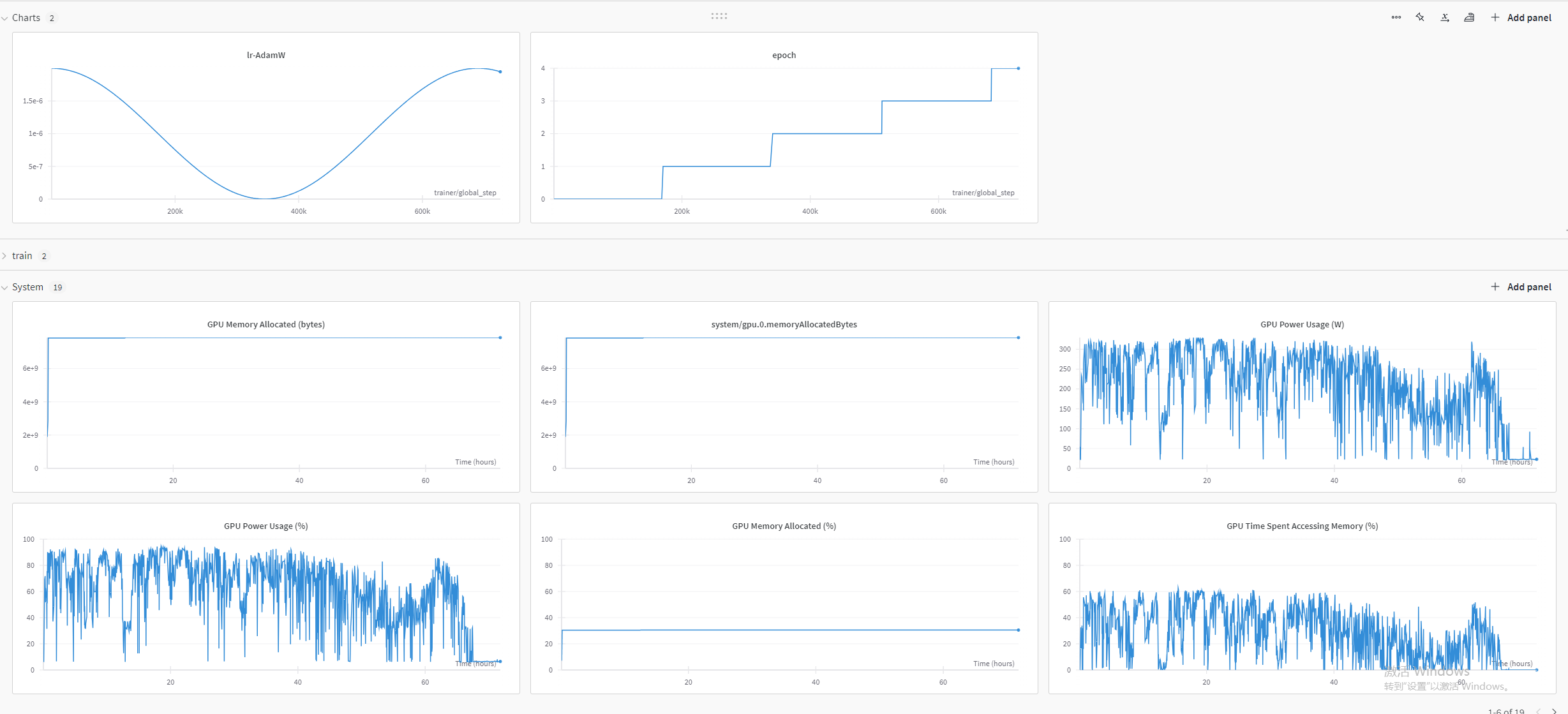Pin the Charts section with the pin icon
Screen dimensions: 1568x714
tap(1420, 18)
